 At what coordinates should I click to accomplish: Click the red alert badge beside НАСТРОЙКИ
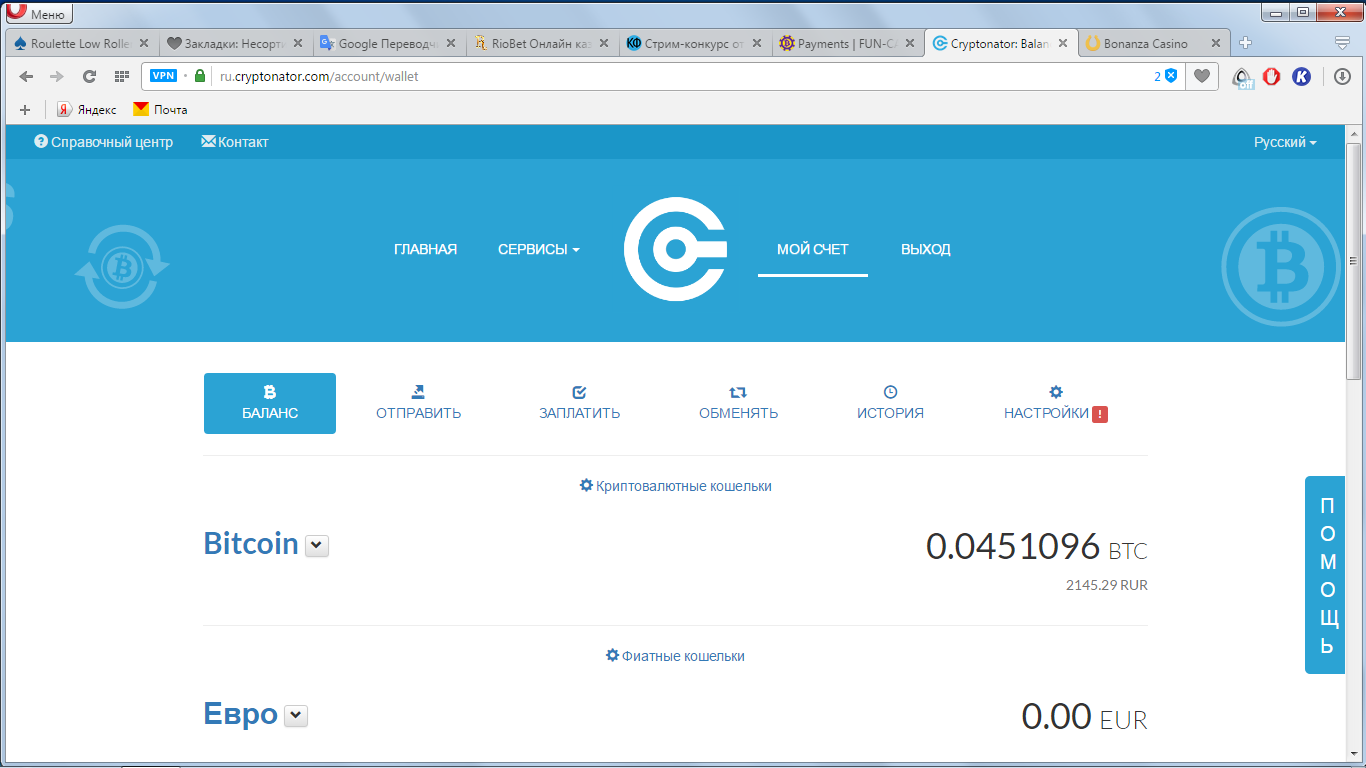coord(1100,414)
